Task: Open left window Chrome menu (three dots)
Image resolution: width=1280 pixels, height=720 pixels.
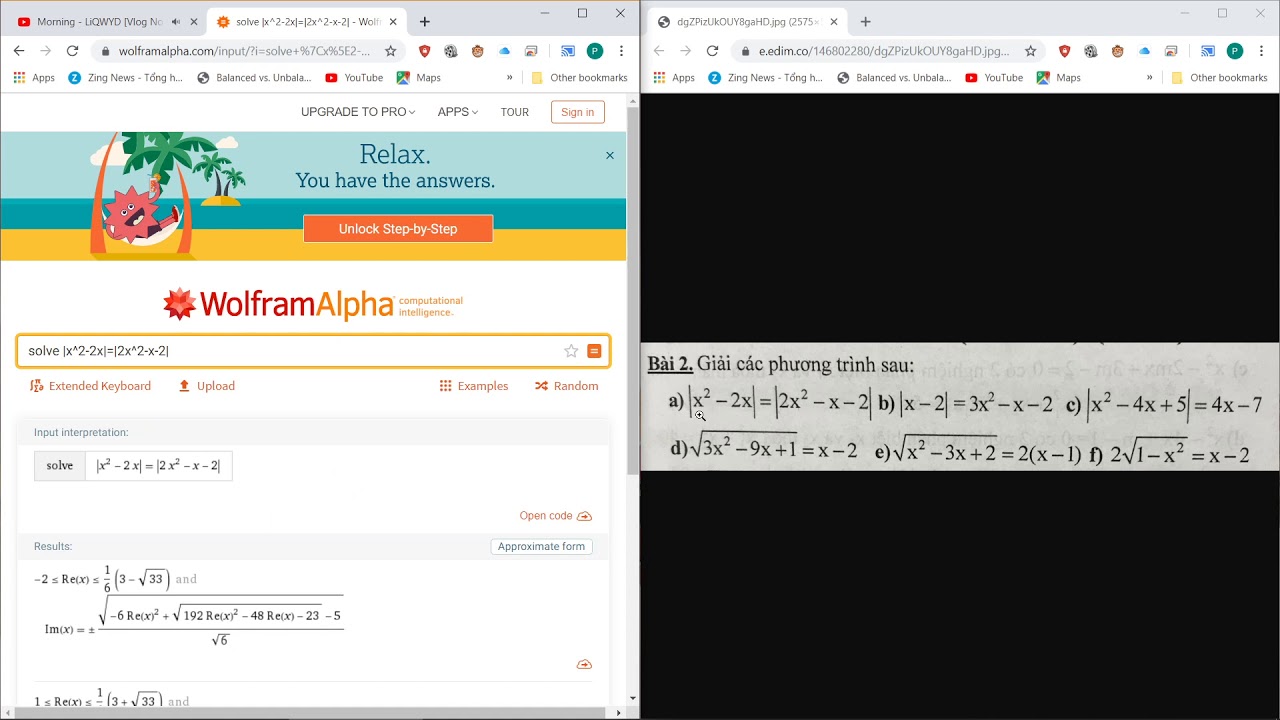Action: coord(621,51)
